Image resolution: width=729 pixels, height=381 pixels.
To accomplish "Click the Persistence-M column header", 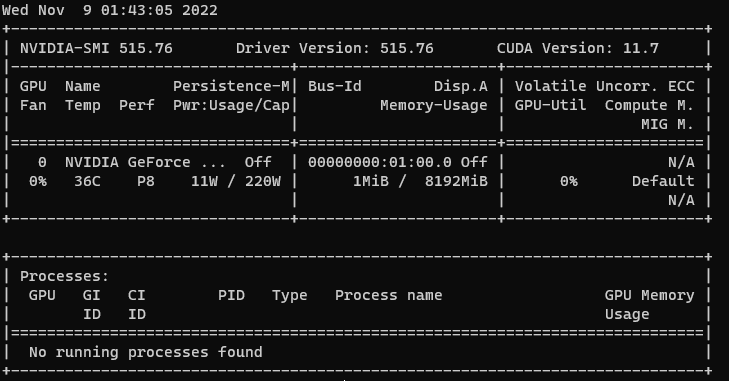I will point(231,87).
